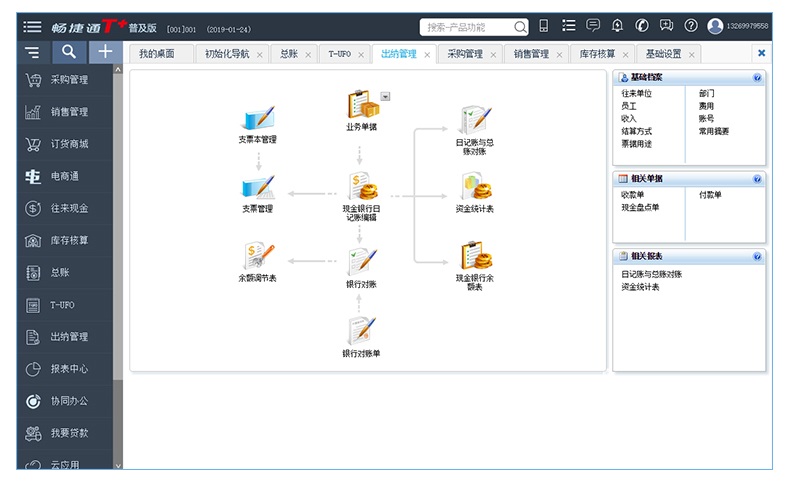
Task: Click the 银行对账 icon
Action: click(x=361, y=262)
